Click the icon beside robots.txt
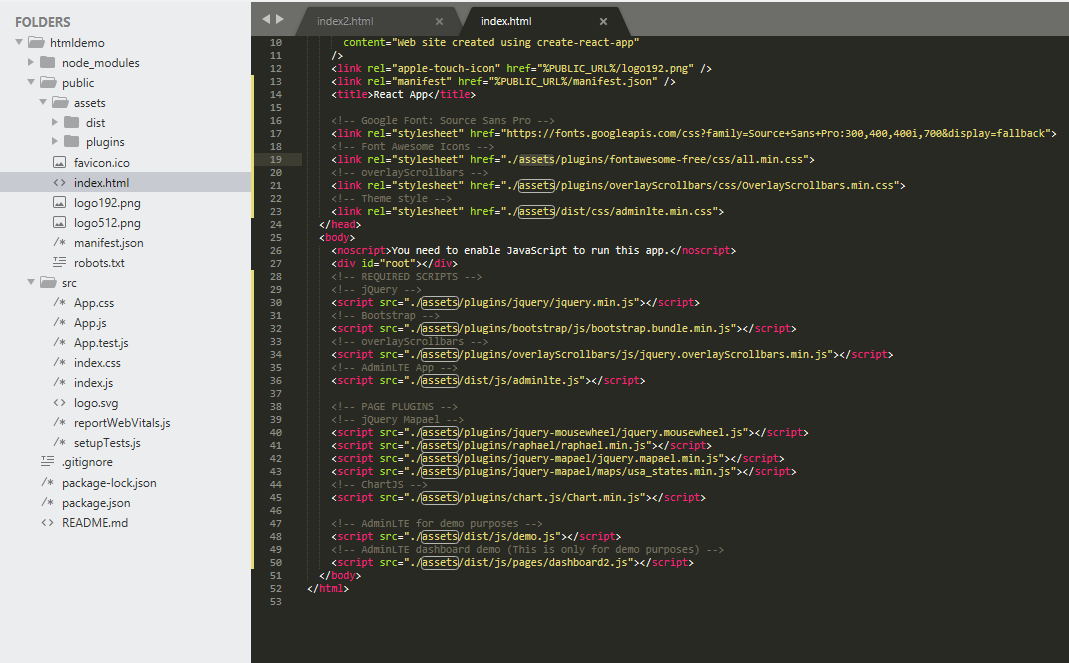Viewport: 1069px width, 663px height. tap(60, 262)
